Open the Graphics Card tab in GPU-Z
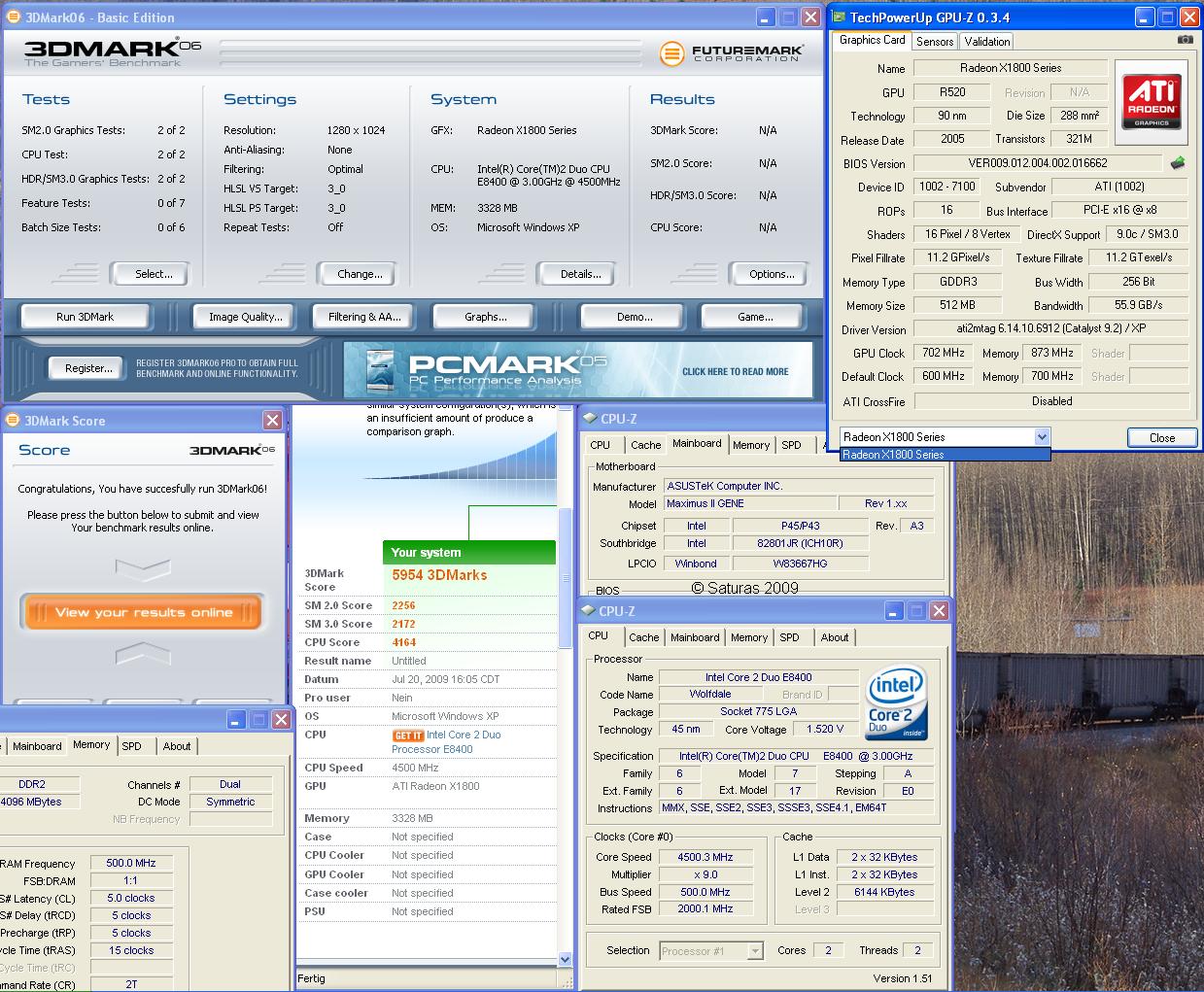The width and height of the screenshot is (1204, 992). click(872, 40)
